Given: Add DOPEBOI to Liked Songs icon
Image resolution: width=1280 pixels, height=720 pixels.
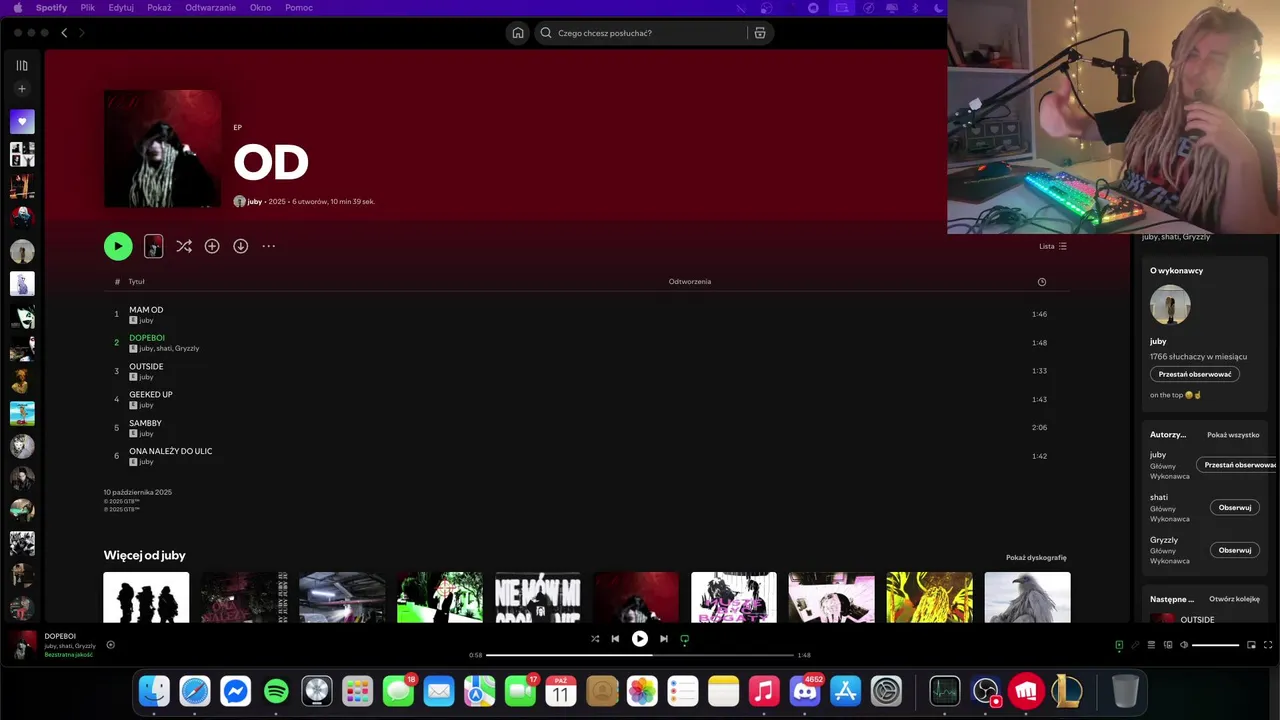Looking at the screenshot, I should pos(110,645).
